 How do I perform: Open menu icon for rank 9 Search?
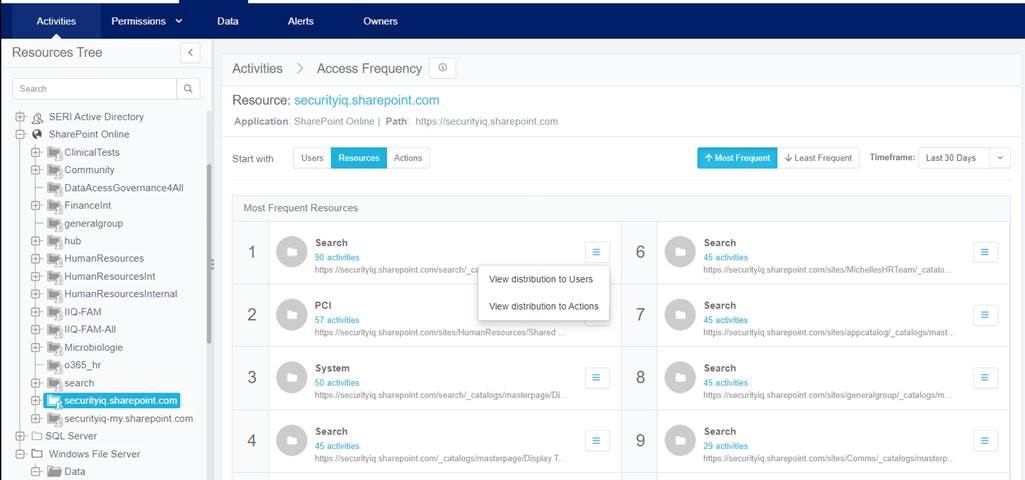[985, 439]
